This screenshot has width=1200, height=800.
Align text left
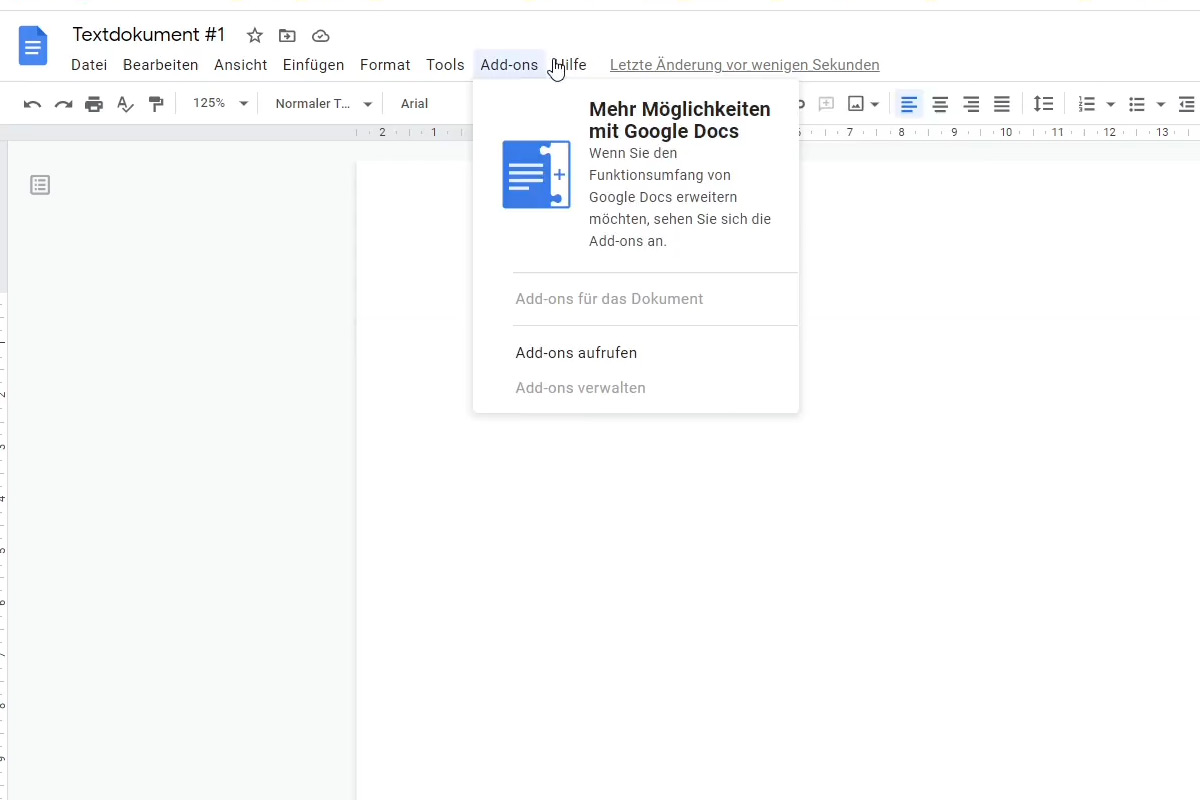click(909, 104)
